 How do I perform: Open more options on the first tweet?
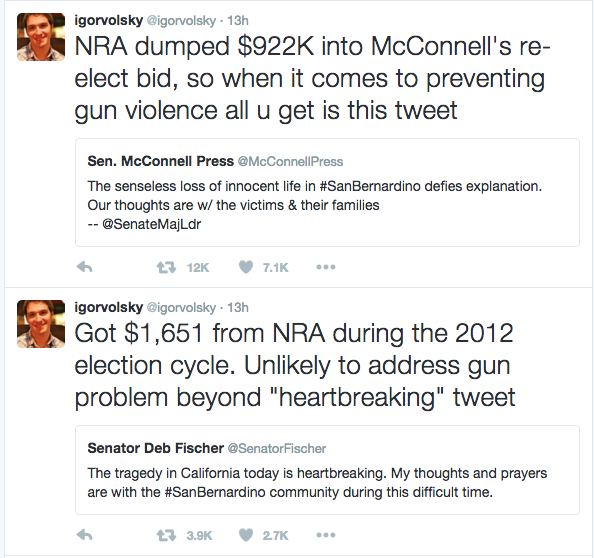326,267
